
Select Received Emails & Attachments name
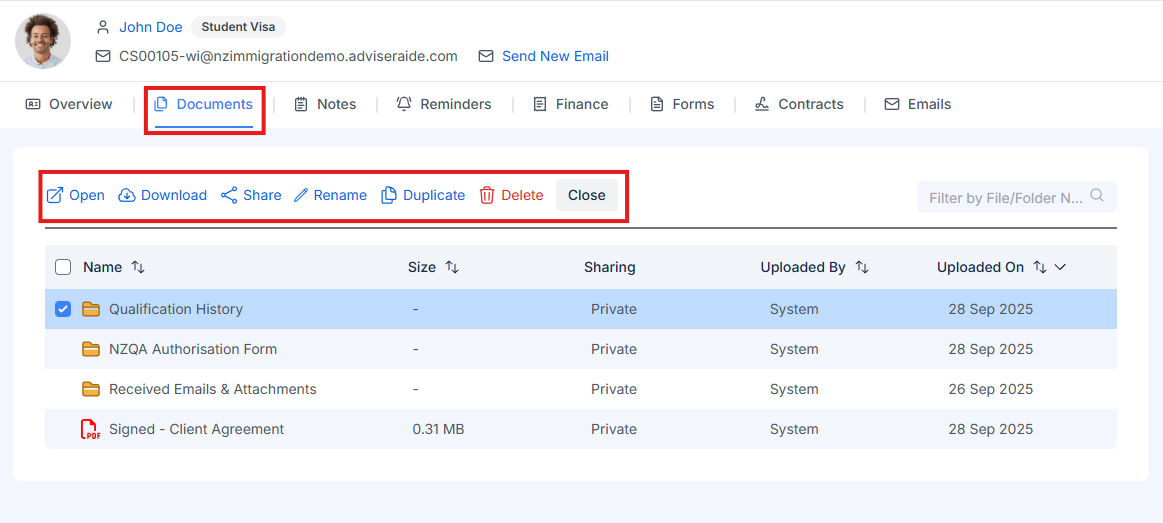(x=213, y=389)
